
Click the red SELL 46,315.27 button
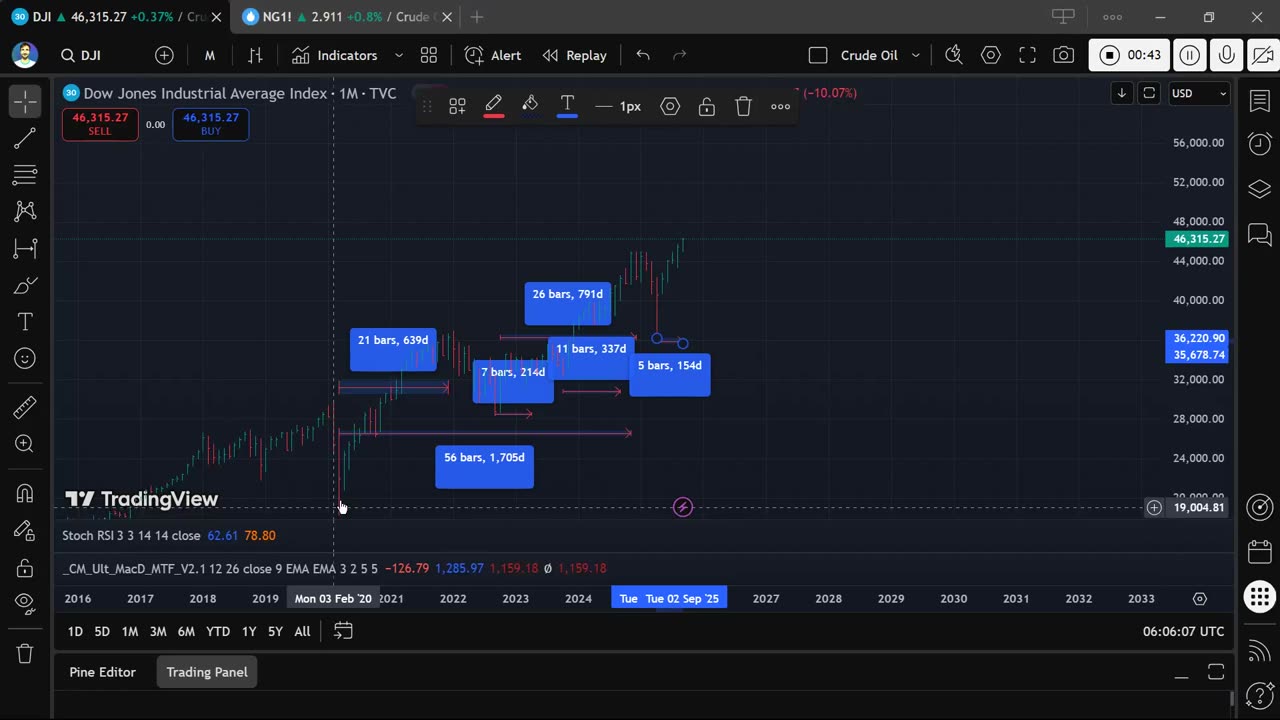pos(100,124)
